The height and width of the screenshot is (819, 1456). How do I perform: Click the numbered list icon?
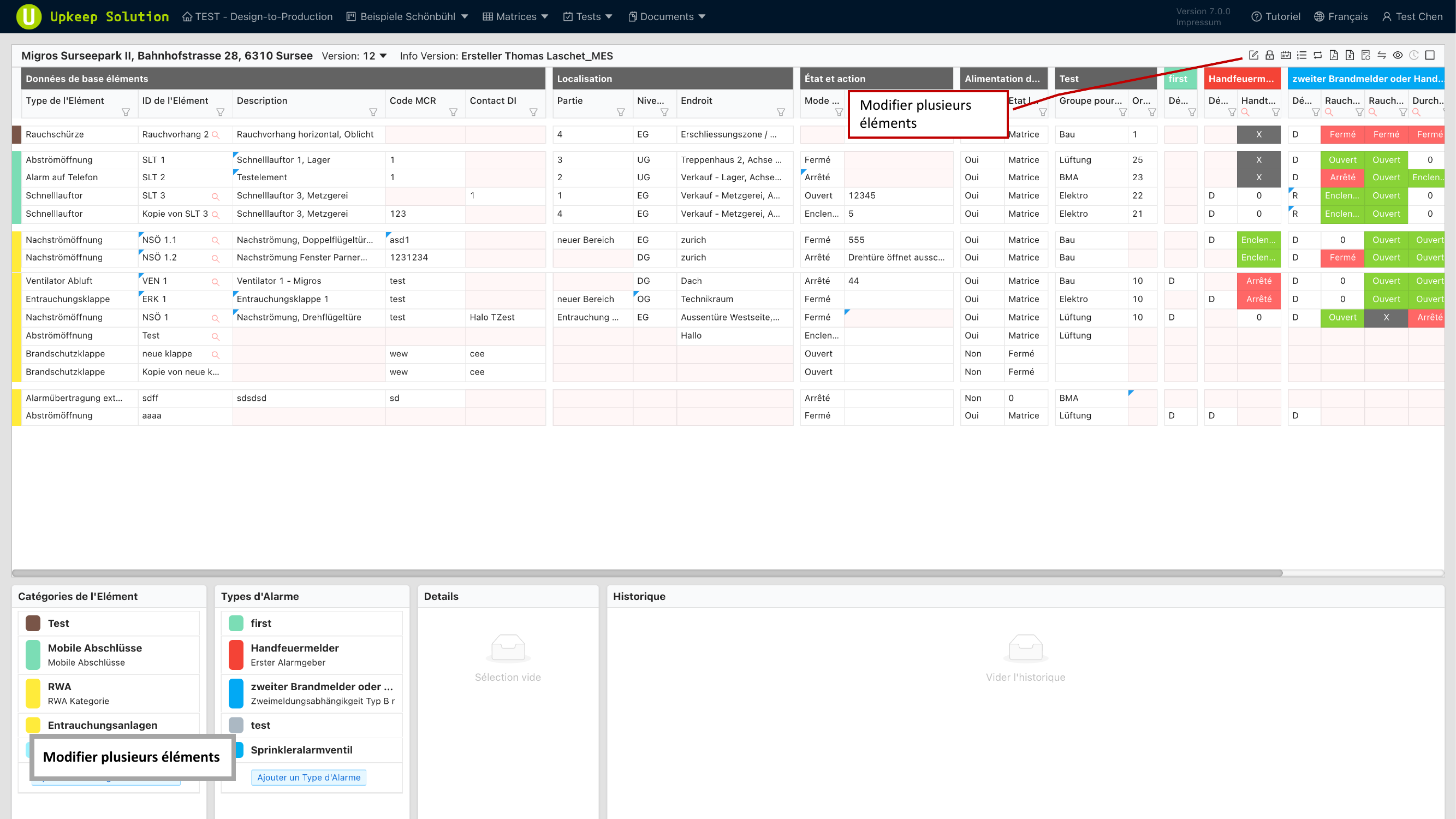tap(1302, 55)
